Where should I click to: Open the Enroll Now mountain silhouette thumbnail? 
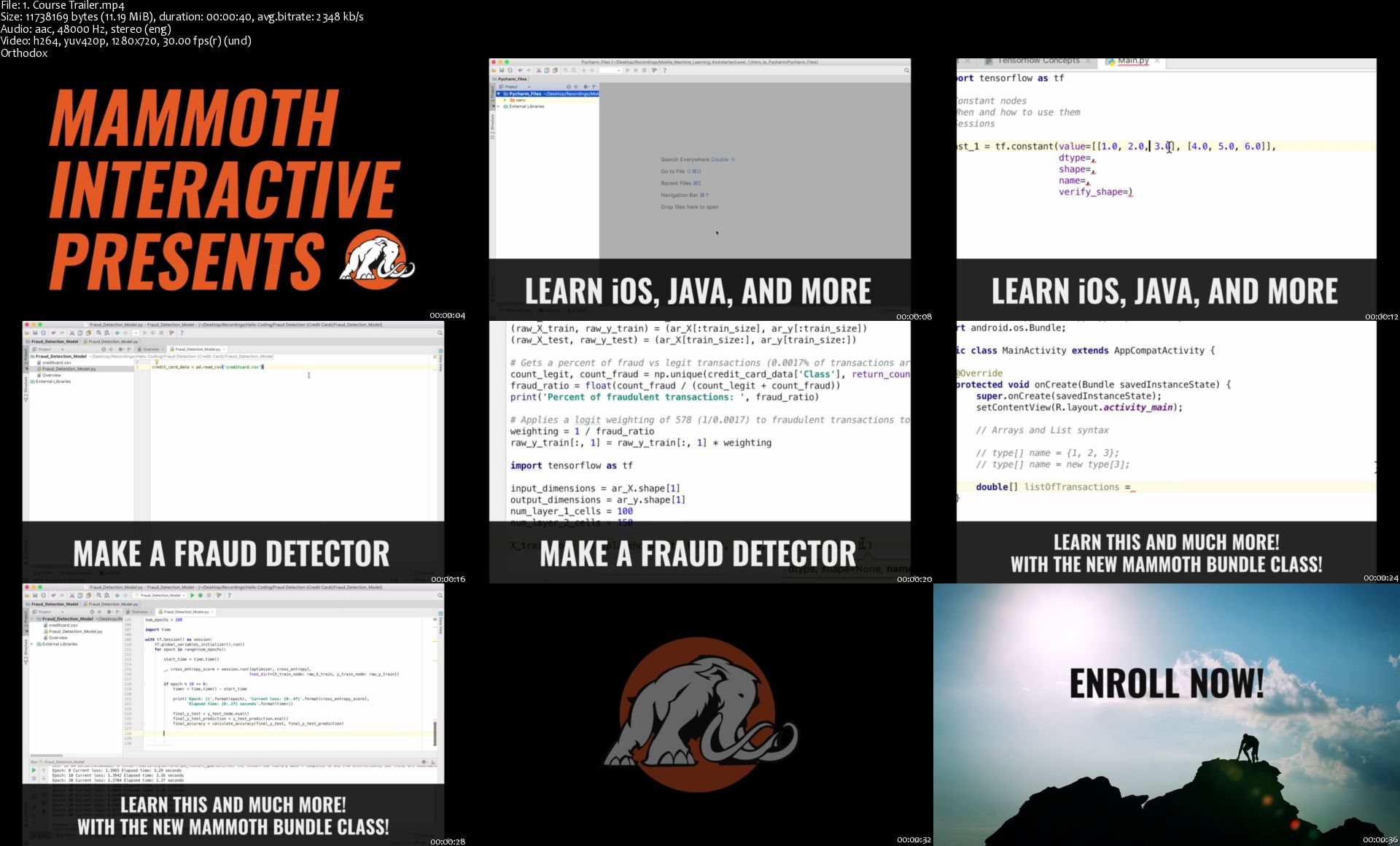coord(1167,715)
